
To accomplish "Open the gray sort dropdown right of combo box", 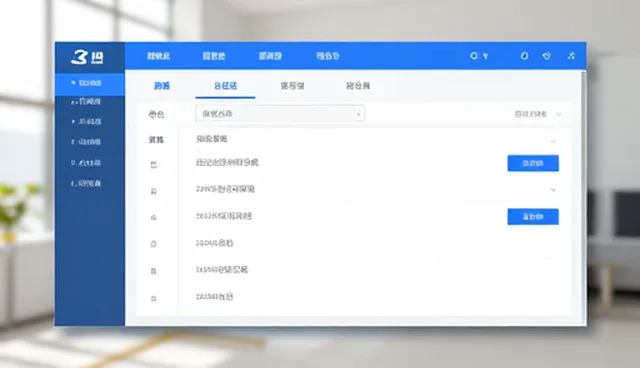I will click(x=538, y=114).
